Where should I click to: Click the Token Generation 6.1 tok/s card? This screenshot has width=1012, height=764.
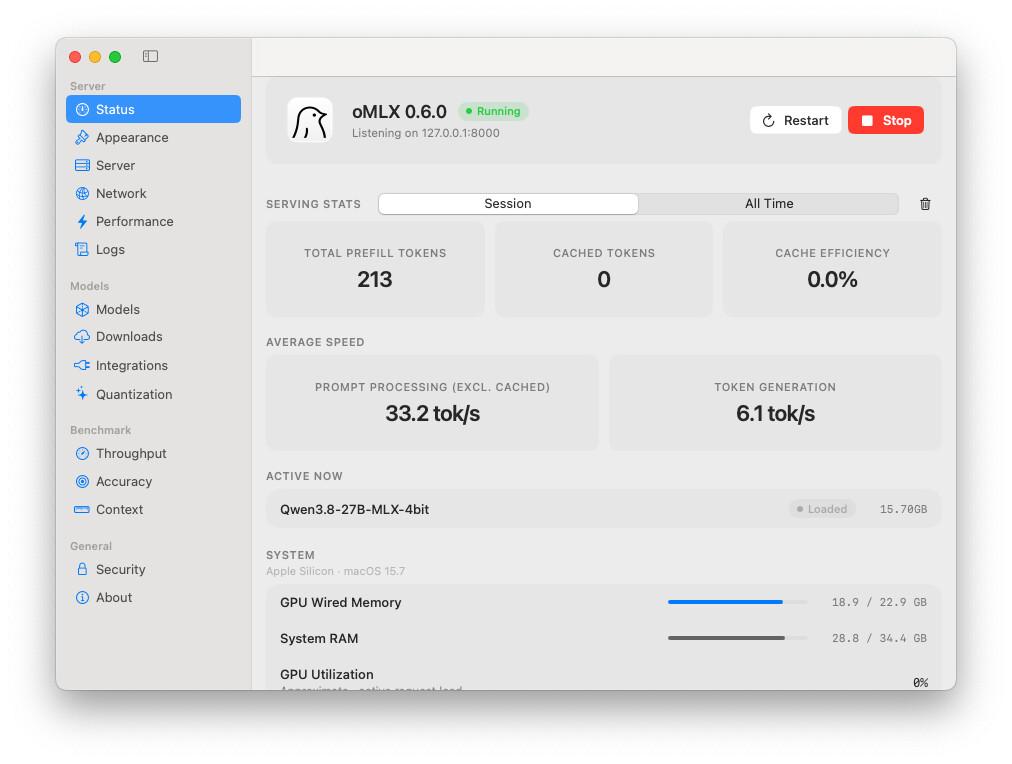coord(775,403)
